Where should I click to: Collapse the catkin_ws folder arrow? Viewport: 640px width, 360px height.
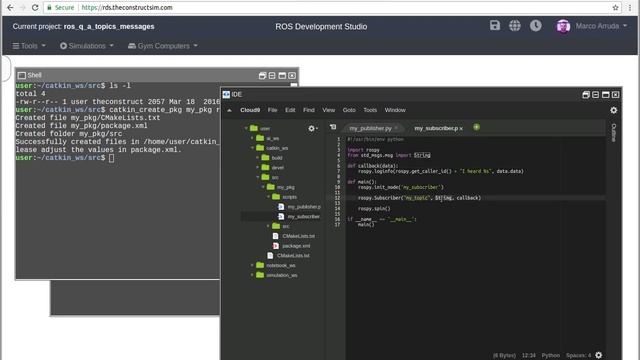tap(252, 148)
